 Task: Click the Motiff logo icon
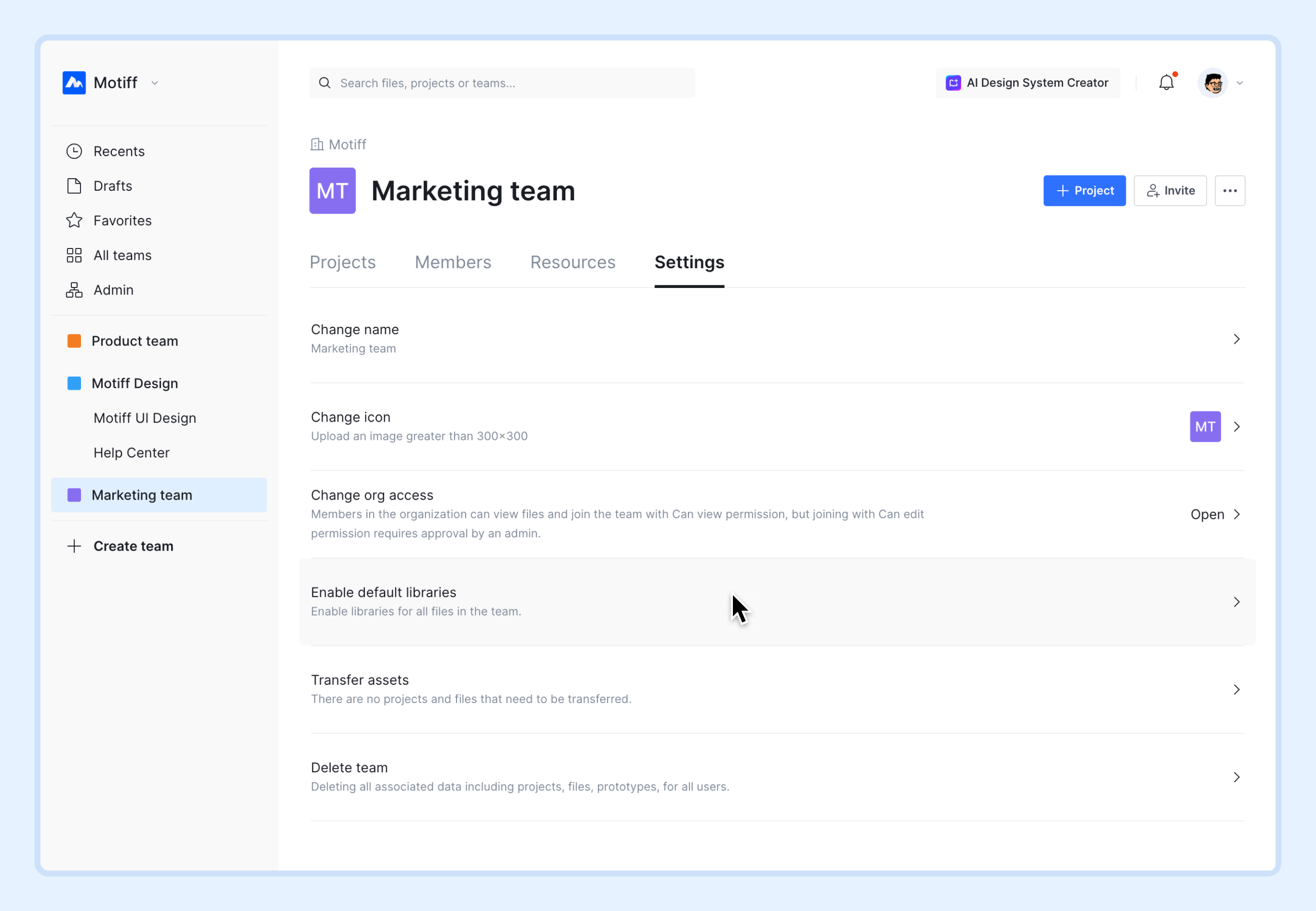(x=74, y=83)
